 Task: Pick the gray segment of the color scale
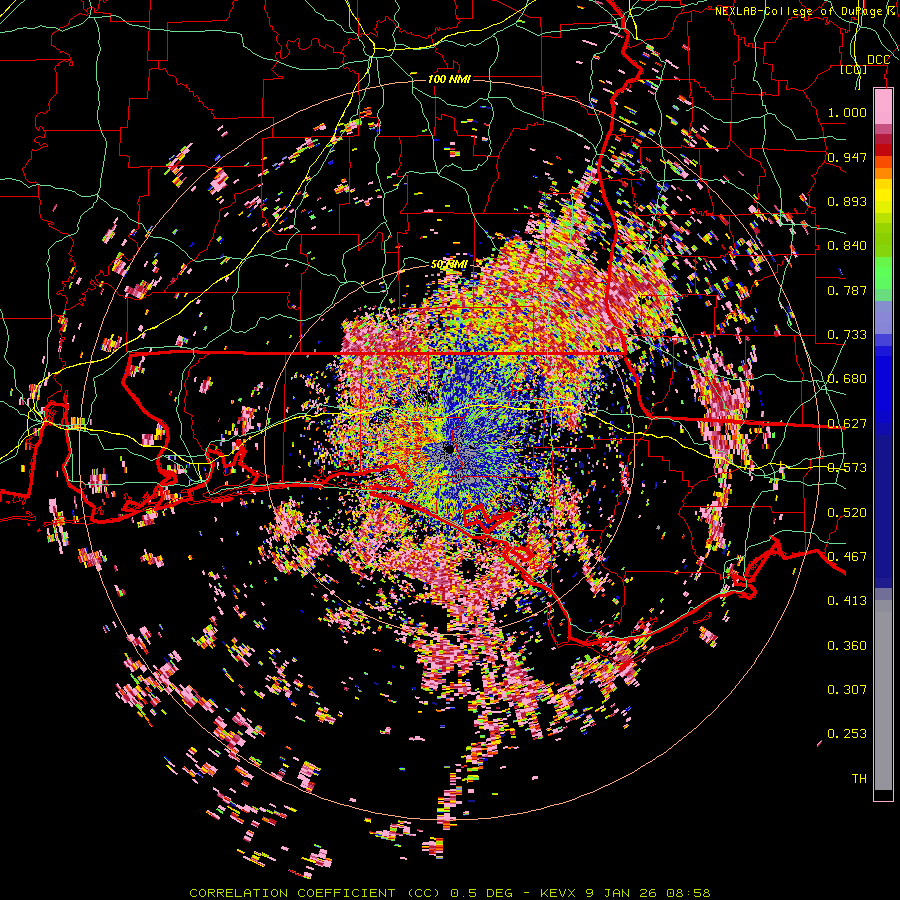point(883,695)
